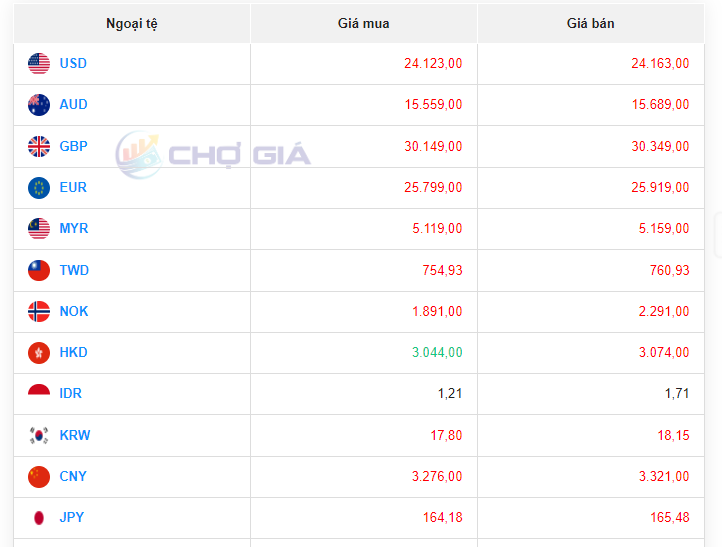Screen dimensions: 722x547
Task: Click the Chinese flag icon
Action: coord(39,477)
